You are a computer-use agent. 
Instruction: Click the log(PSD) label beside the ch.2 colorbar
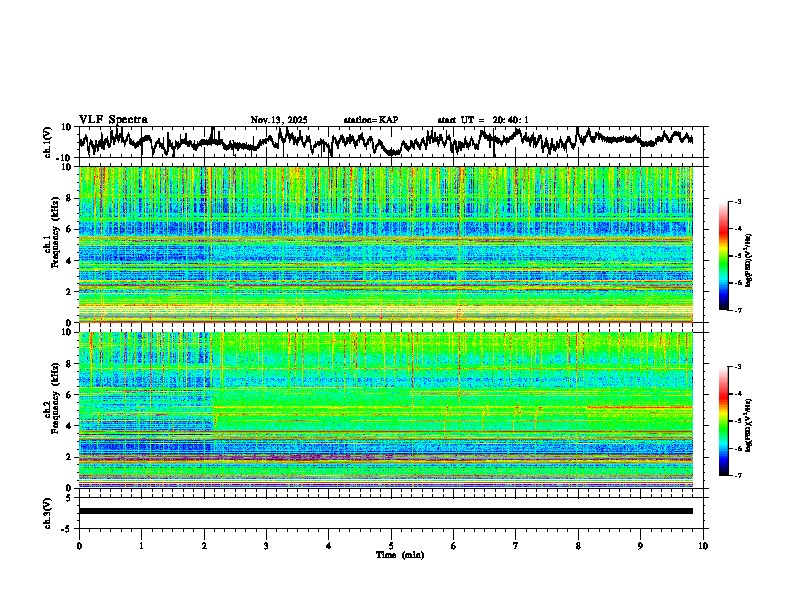(748, 425)
